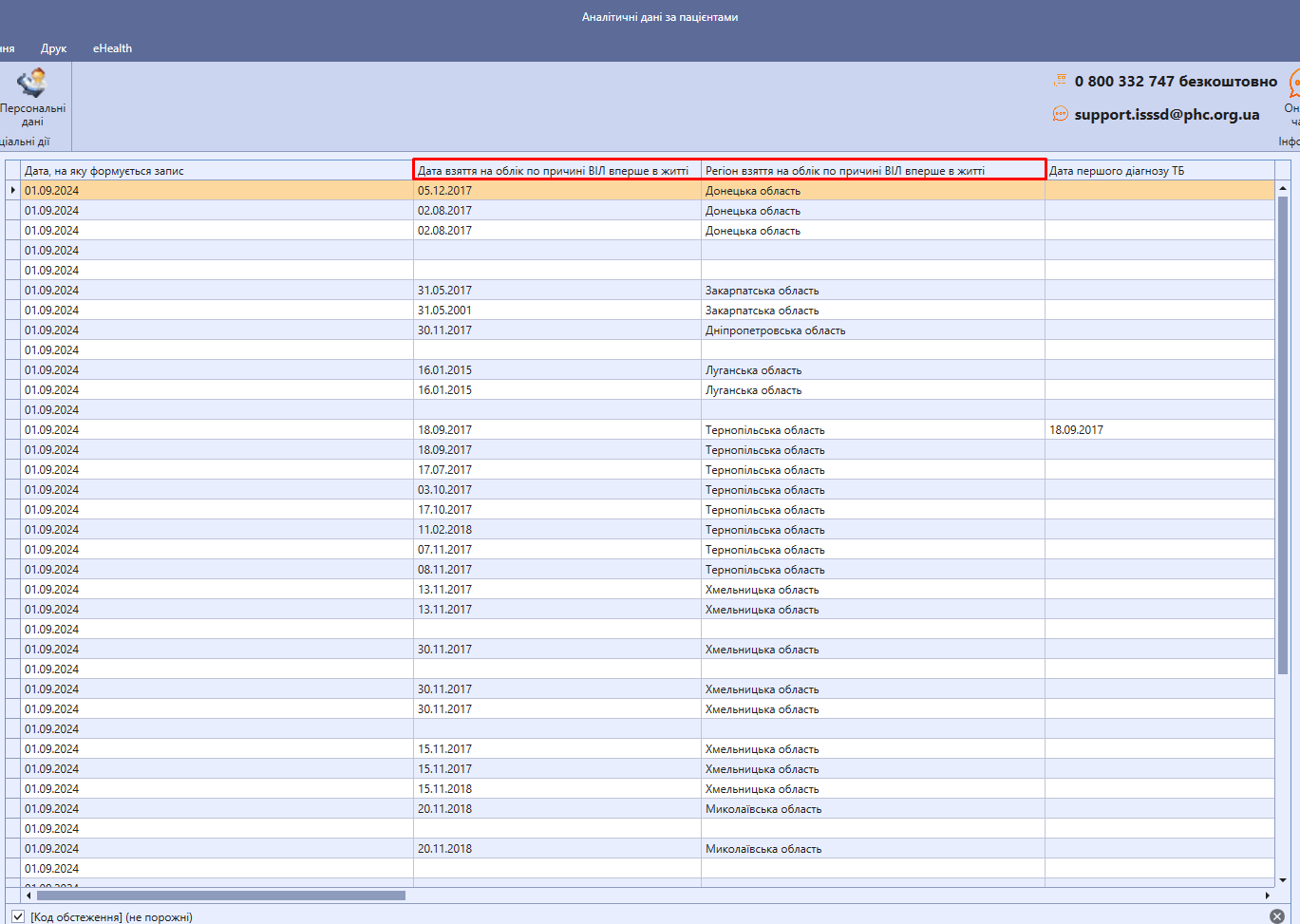Sort by Дата взяття на облік column header
The image size is (1300, 924).
[x=557, y=171]
